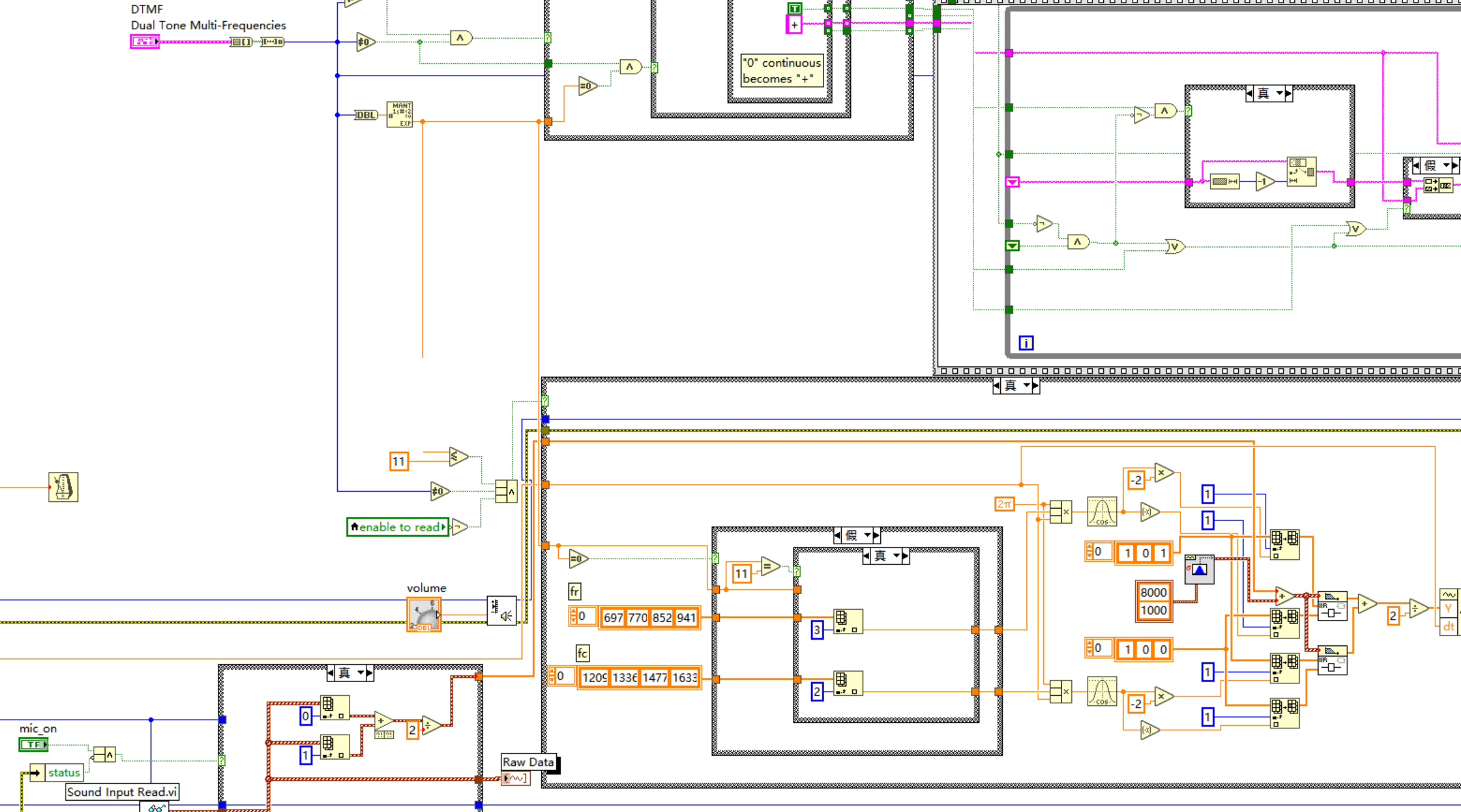Click the sound output volume node
Screen dimensions: 1461x812
click(501, 611)
